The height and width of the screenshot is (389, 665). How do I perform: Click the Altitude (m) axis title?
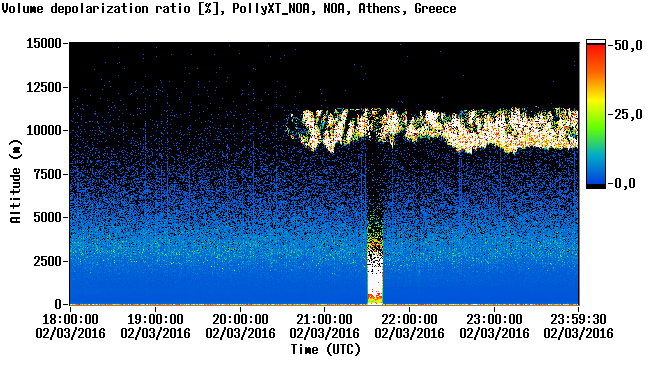point(16,181)
